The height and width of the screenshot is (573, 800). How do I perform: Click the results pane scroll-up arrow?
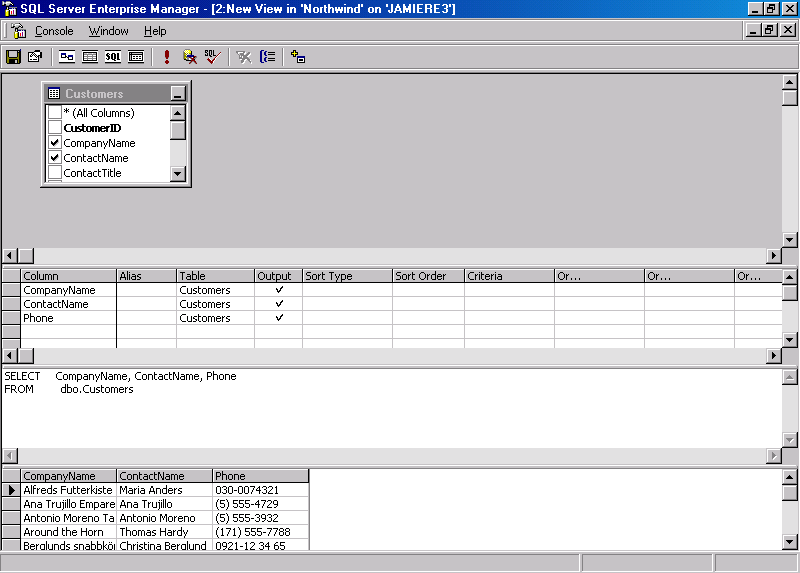790,478
